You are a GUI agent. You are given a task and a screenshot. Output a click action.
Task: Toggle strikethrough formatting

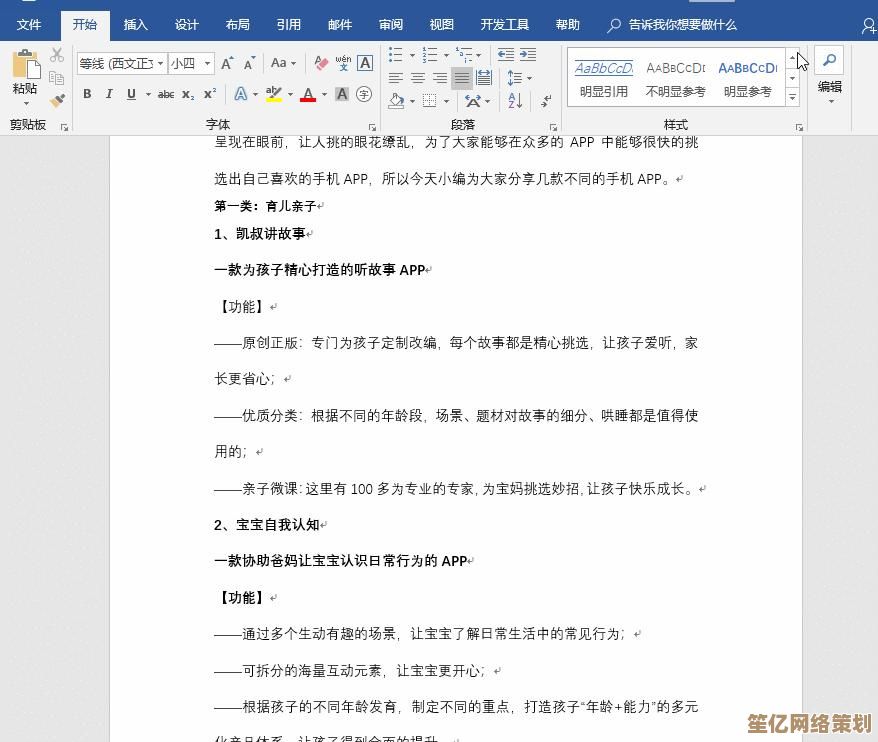click(166, 95)
